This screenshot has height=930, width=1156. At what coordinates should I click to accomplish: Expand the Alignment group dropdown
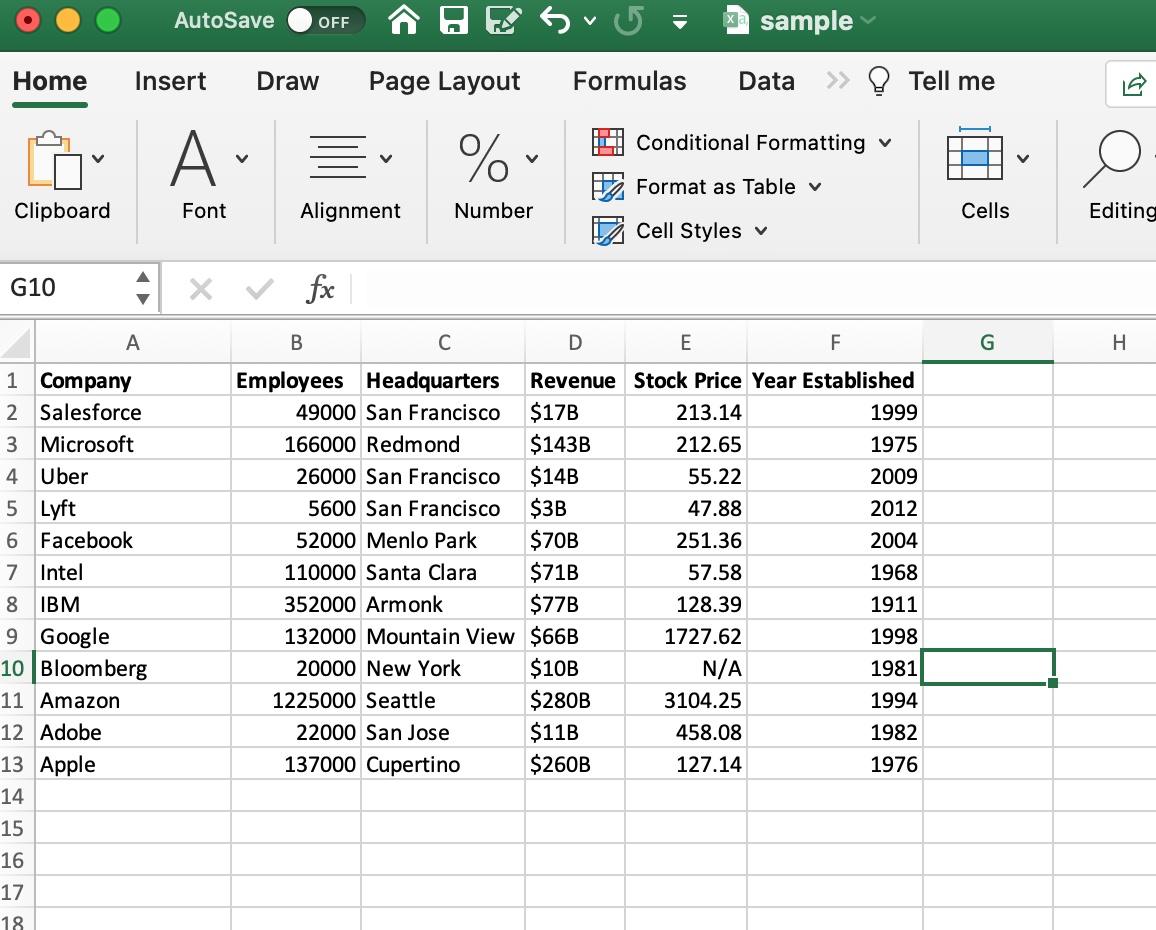pyautogui.click(x=386, y=159)
